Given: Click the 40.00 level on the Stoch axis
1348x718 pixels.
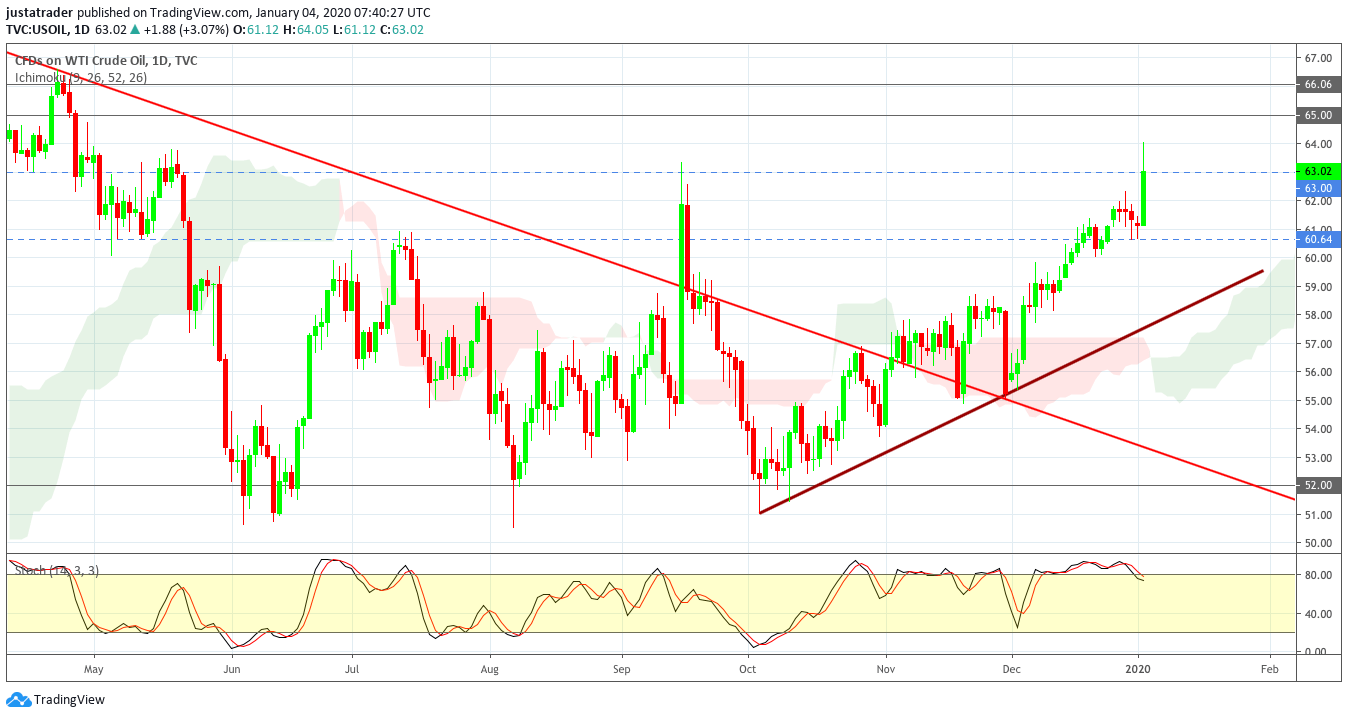Looking at the screenshot, I should pyautogui.click(x=1319, y=613).
